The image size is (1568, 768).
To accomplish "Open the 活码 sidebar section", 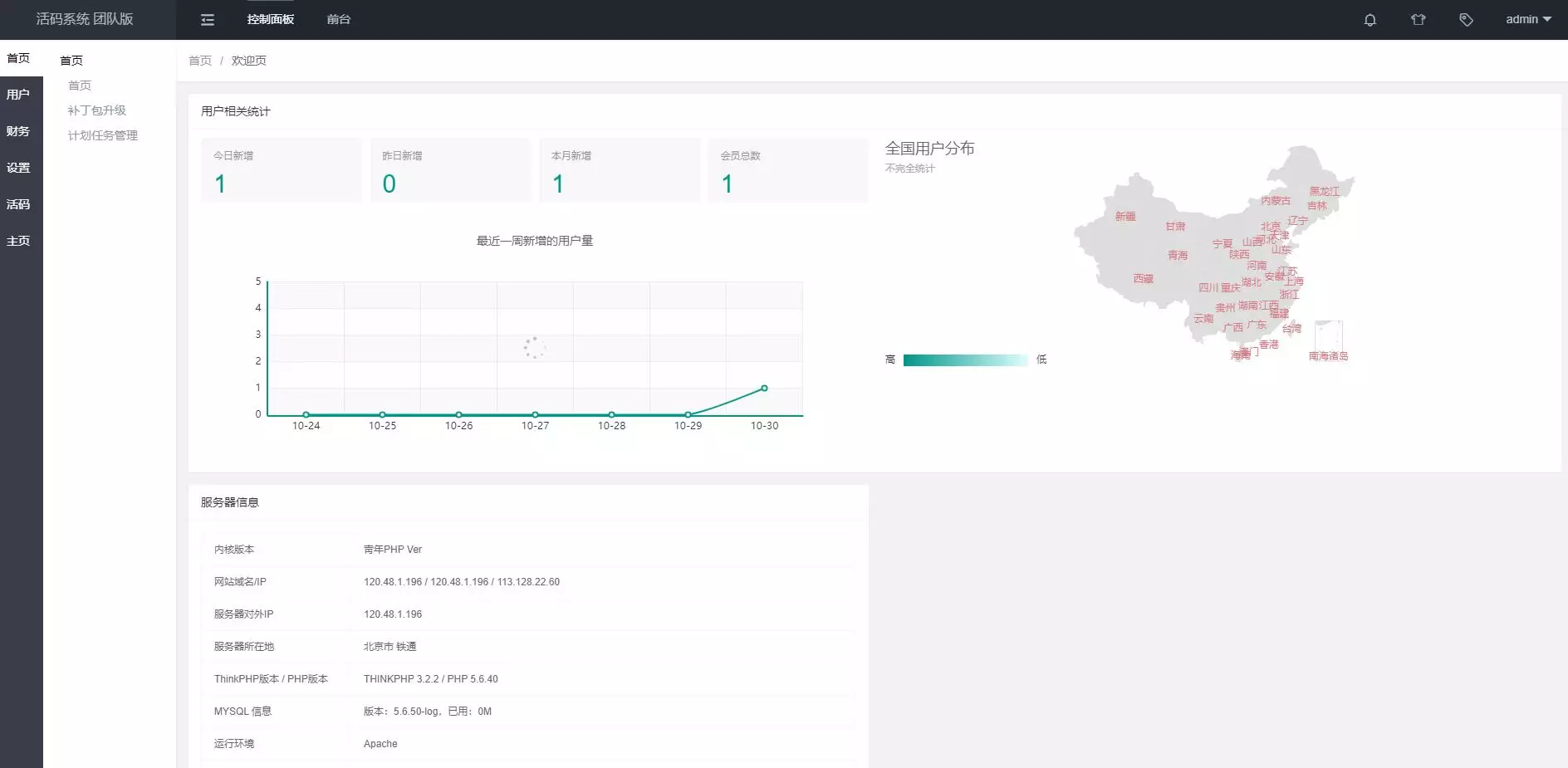I will [x=18, y=204].
